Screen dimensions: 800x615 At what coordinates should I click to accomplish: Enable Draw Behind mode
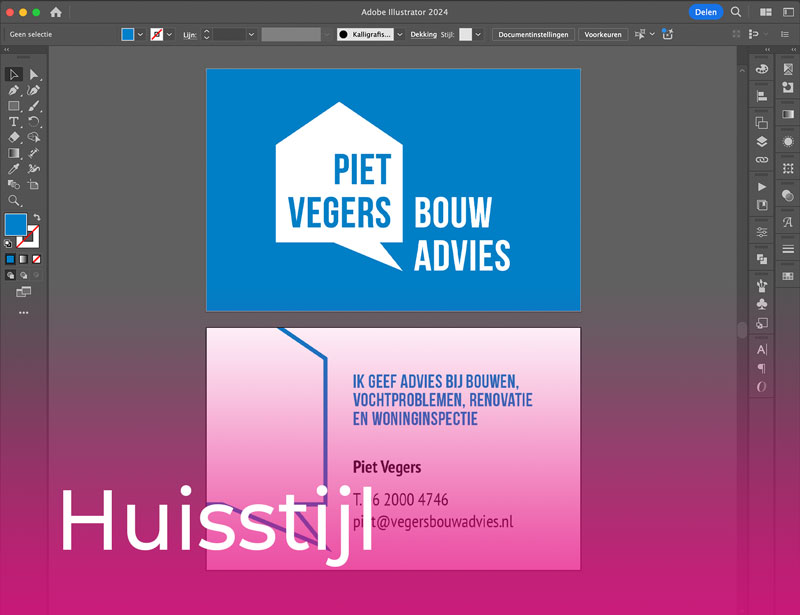coord(23,275)
